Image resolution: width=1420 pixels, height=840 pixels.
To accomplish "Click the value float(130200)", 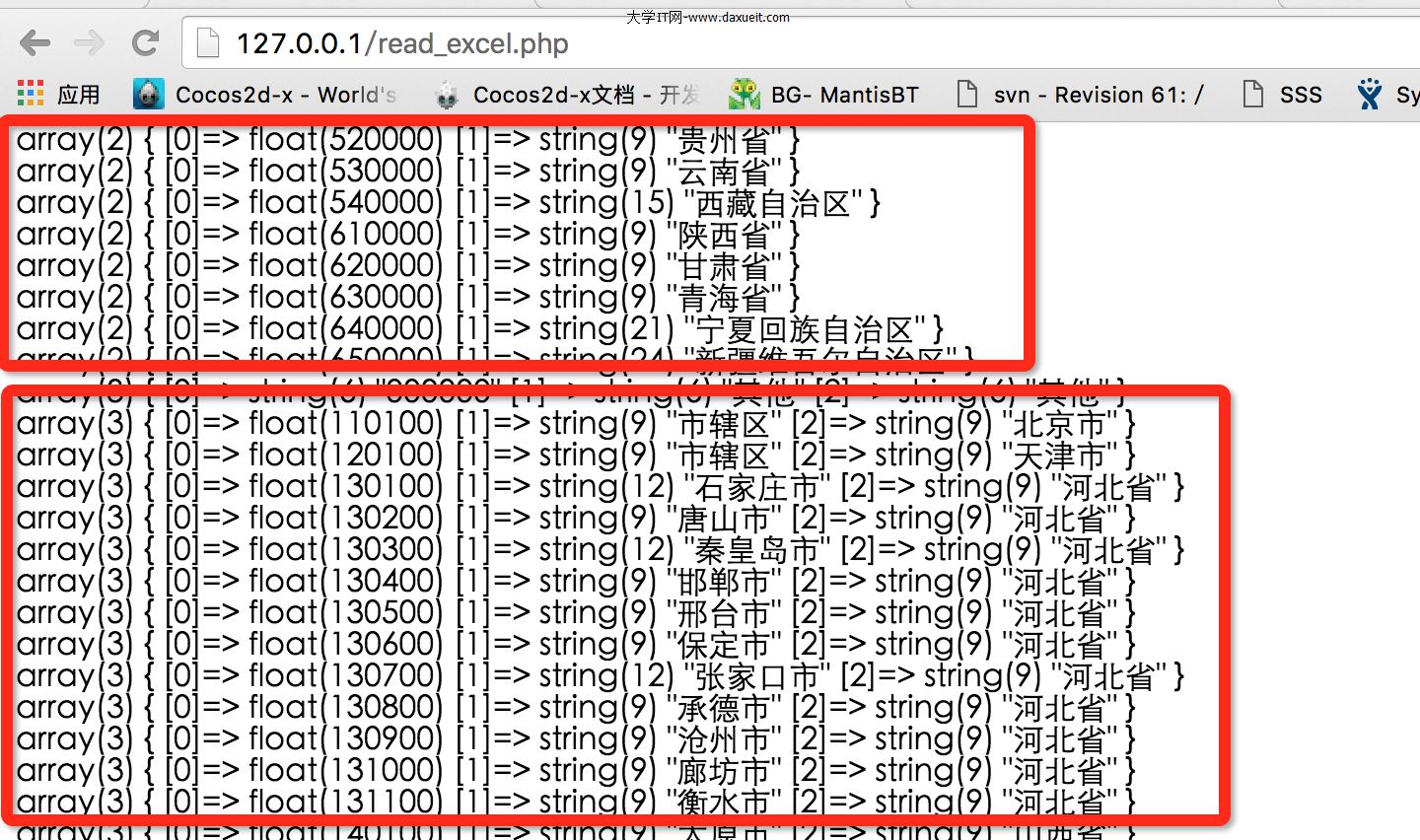I will point(345,518).
